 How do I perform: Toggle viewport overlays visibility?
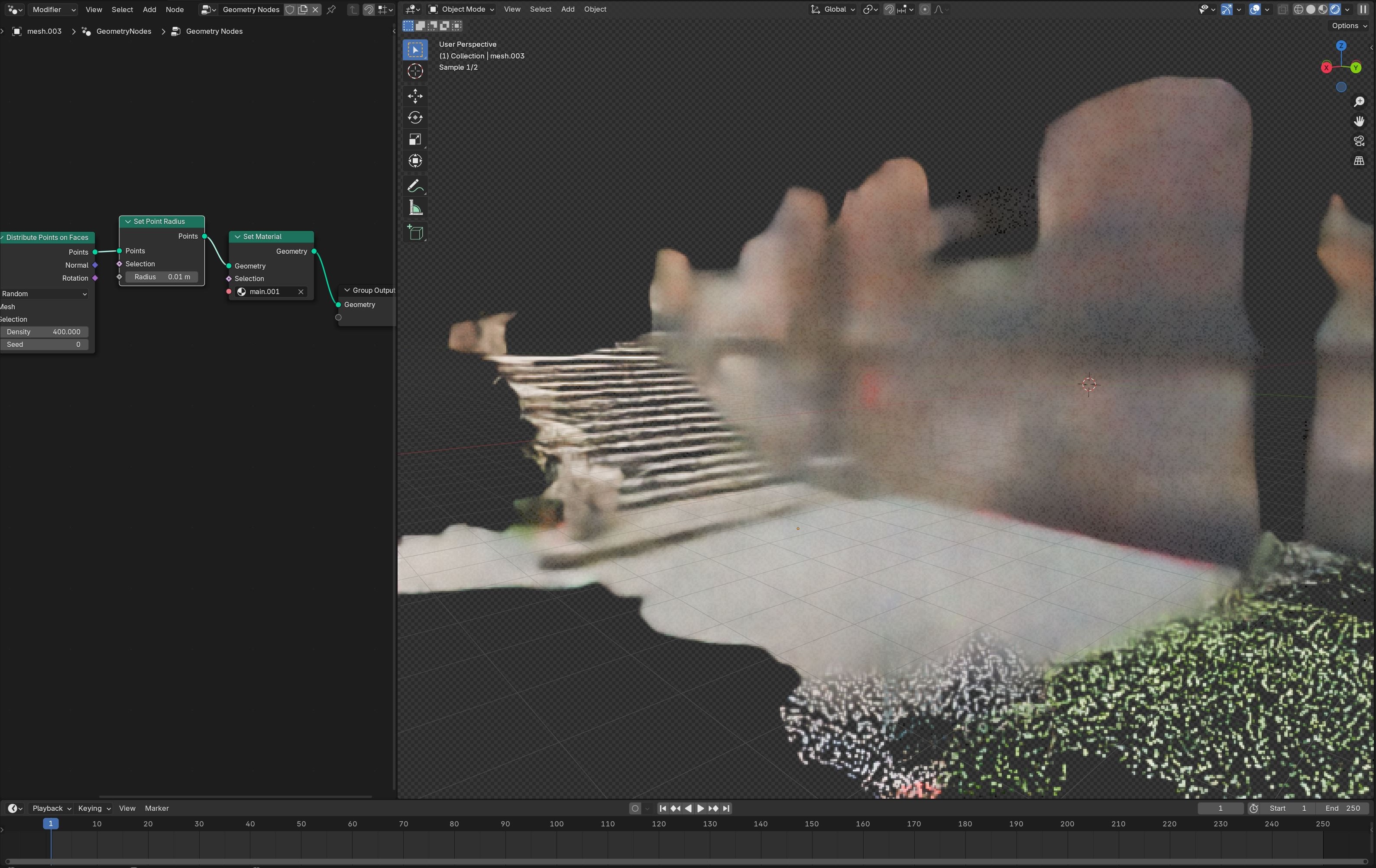(x=1255, y=9)
